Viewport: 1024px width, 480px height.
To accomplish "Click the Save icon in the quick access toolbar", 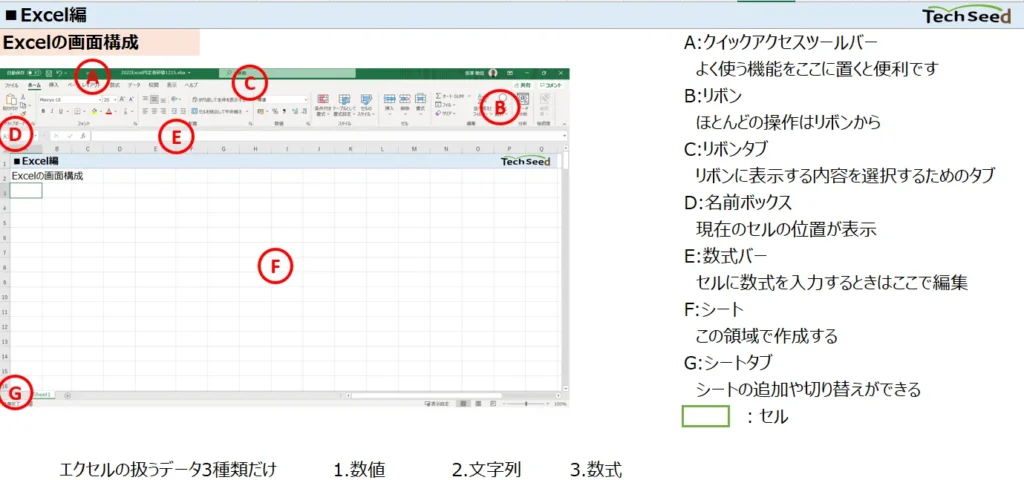I will [48, 73].
